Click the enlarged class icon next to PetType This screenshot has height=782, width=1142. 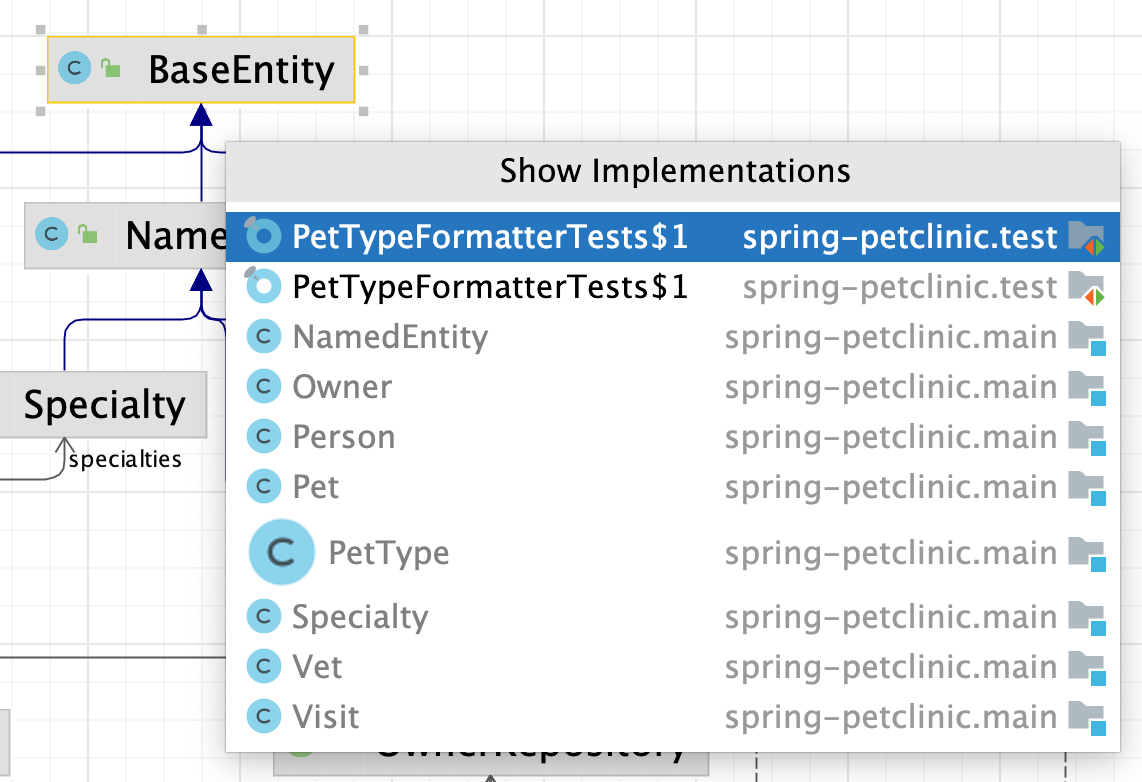tap(281, 551)
